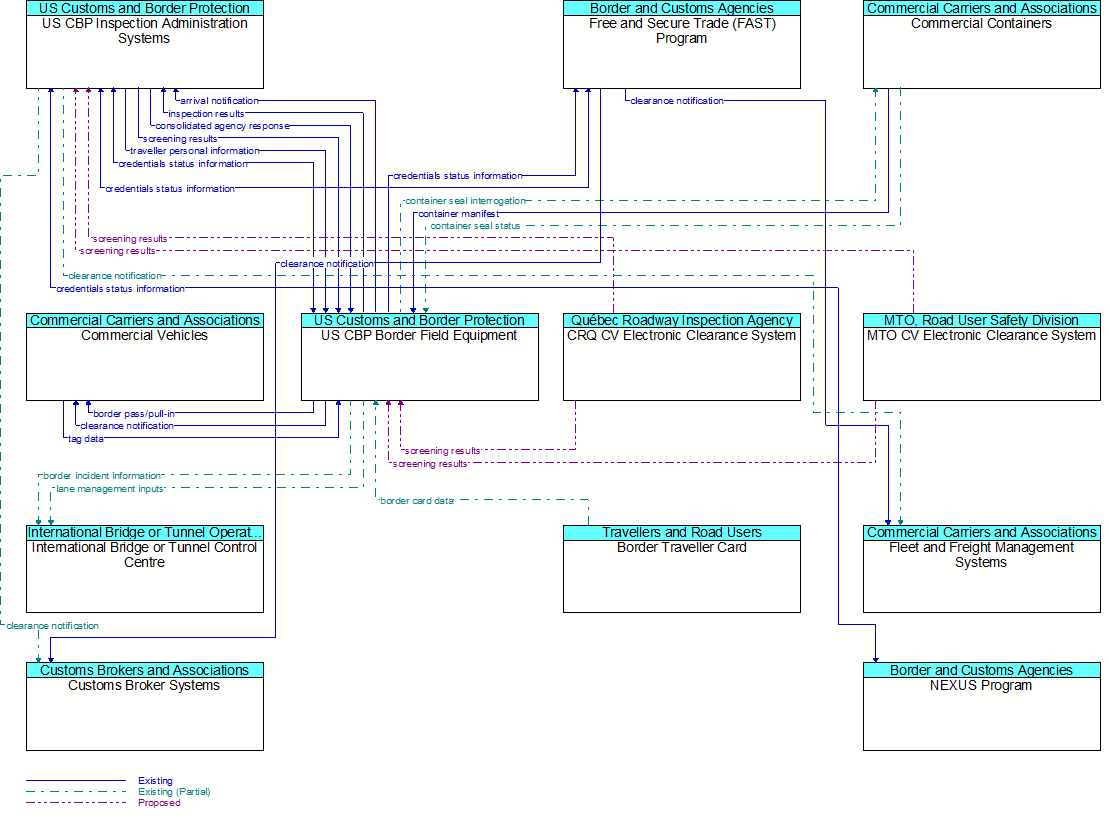This screenshot has width=1110, height=820.
Task: Click 'Travellers and Road Users' header
Action: coord(682,533)
